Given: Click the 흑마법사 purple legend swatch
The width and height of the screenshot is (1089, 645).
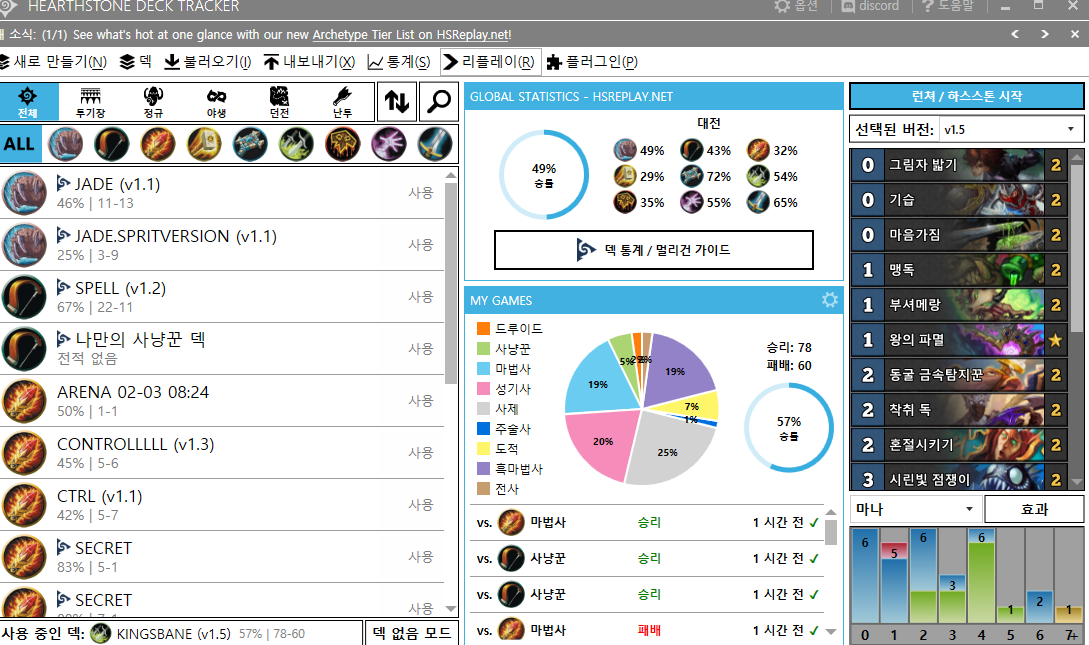Looking at the screenshot, I should (483, 469).
